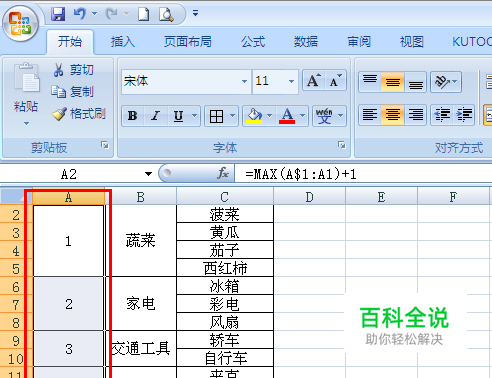
Task: Open Customize Quick Access Toolbar dropdown
Action: click(x=195, y=13)
